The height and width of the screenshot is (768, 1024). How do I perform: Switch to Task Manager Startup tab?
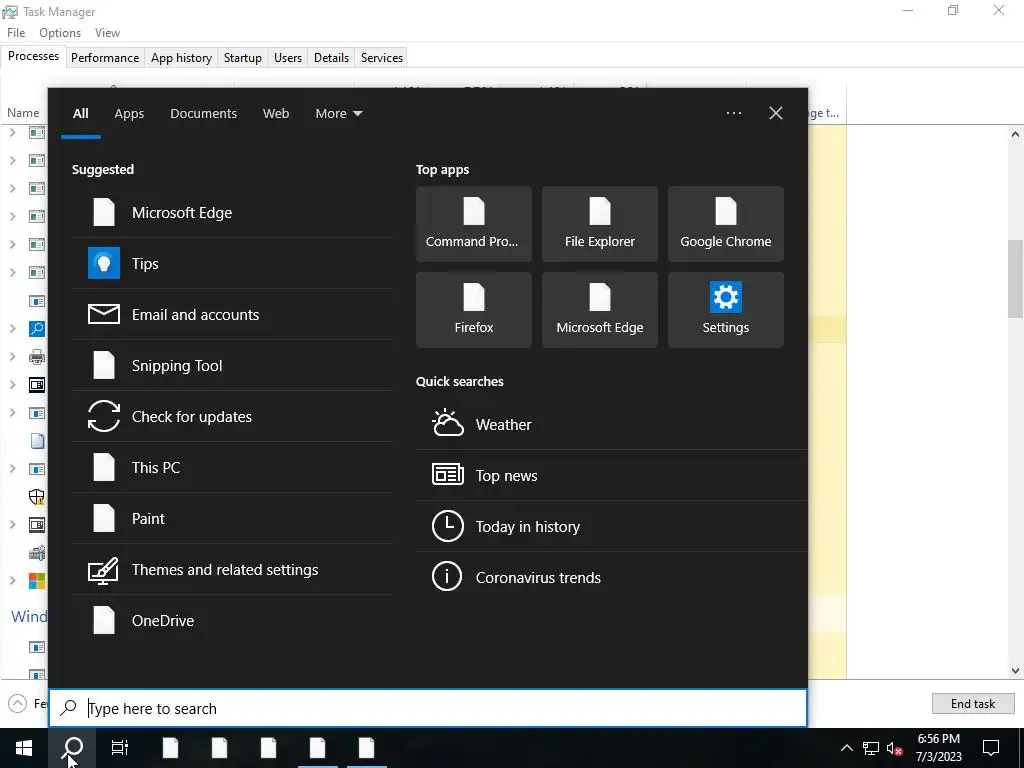pyautogui.click(x=243, y=57)
